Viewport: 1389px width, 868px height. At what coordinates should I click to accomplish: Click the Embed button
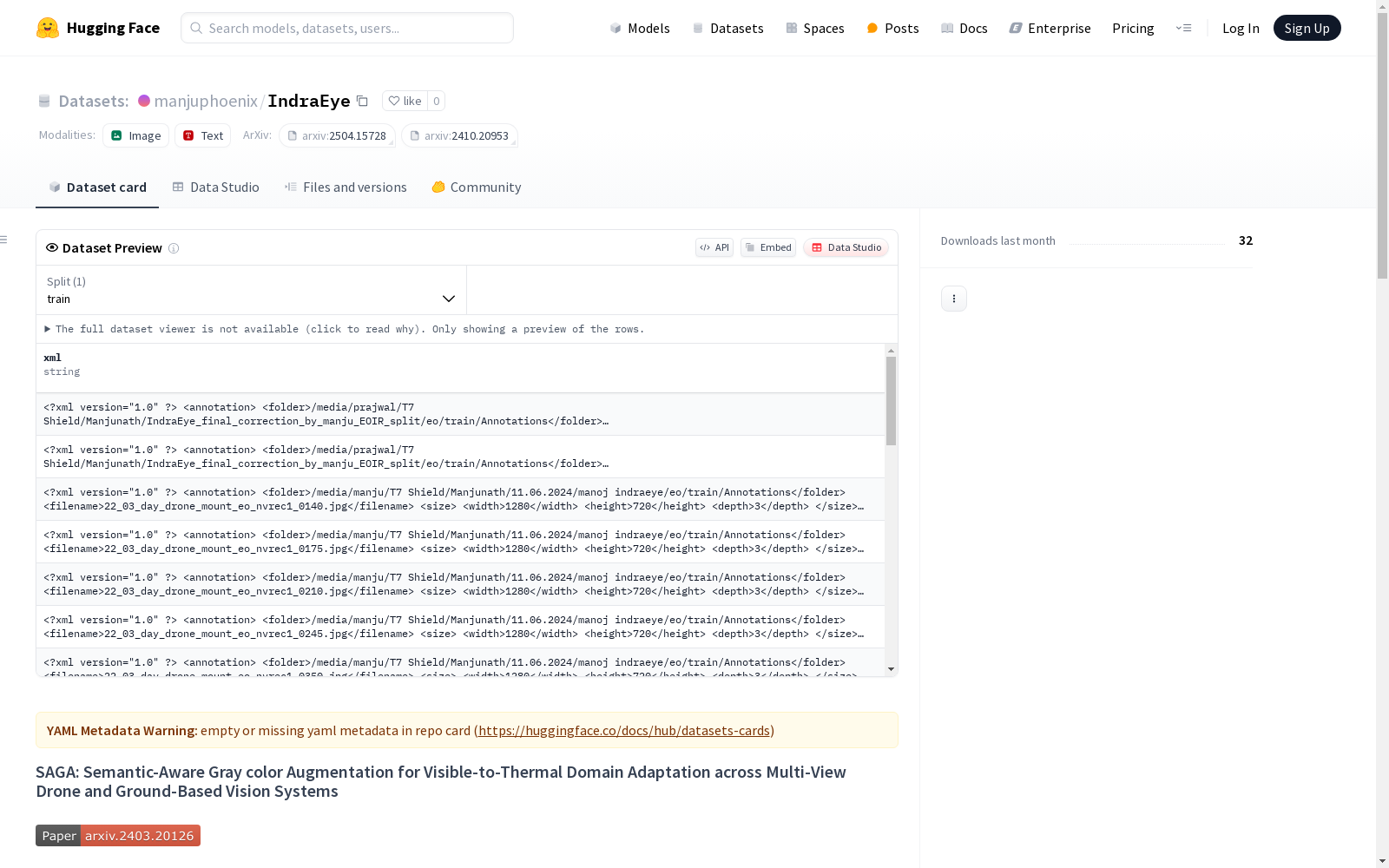click(768, 247)
